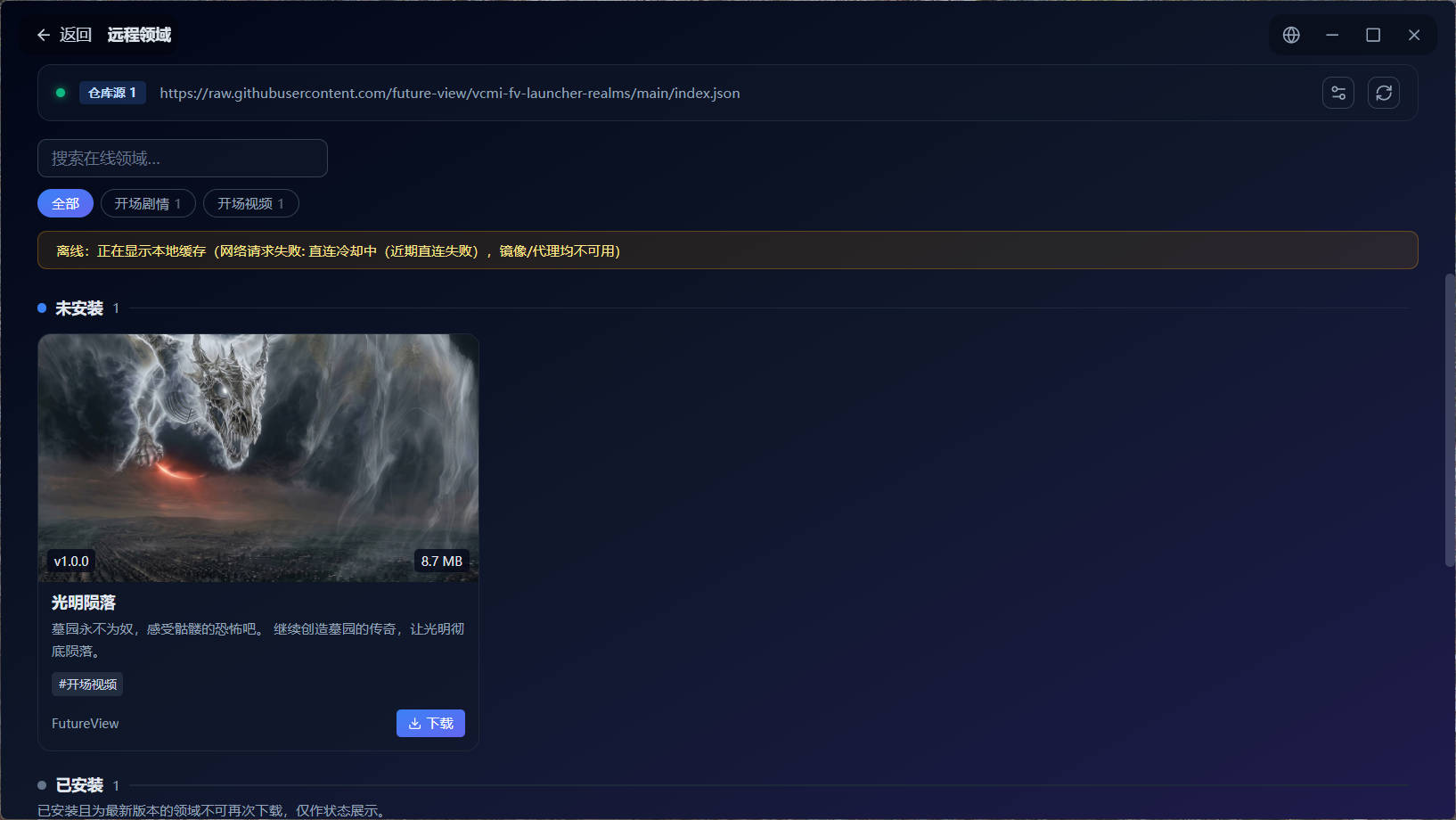Viewport: 1456px width, 820px height.
Task: Click the 仓库源 1 badge
Action: 112,93
